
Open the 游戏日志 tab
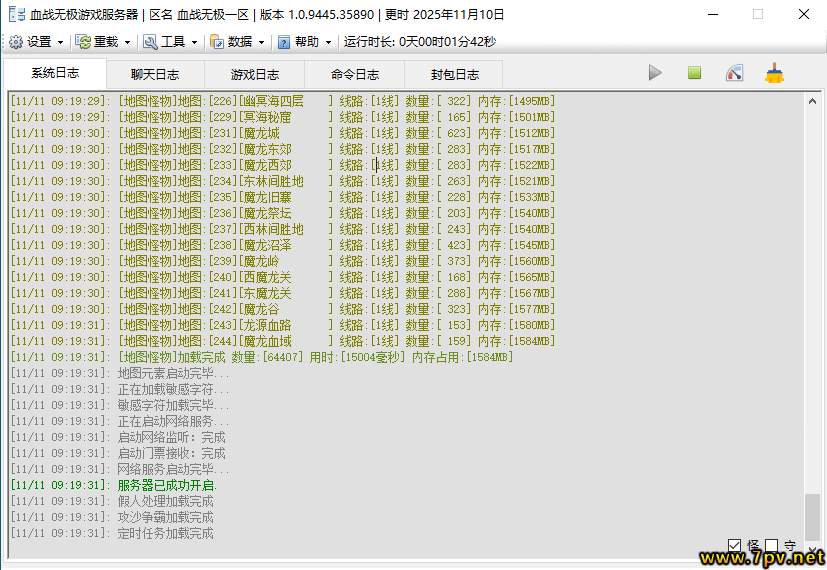pyautogui.click(x=255, y=75)
